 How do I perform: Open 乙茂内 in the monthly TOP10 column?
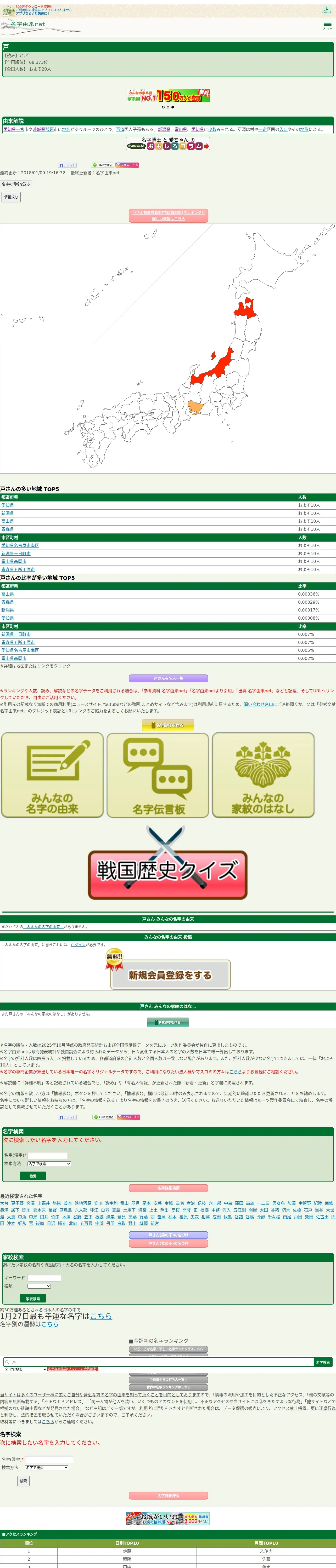[x=266, y=1552]
